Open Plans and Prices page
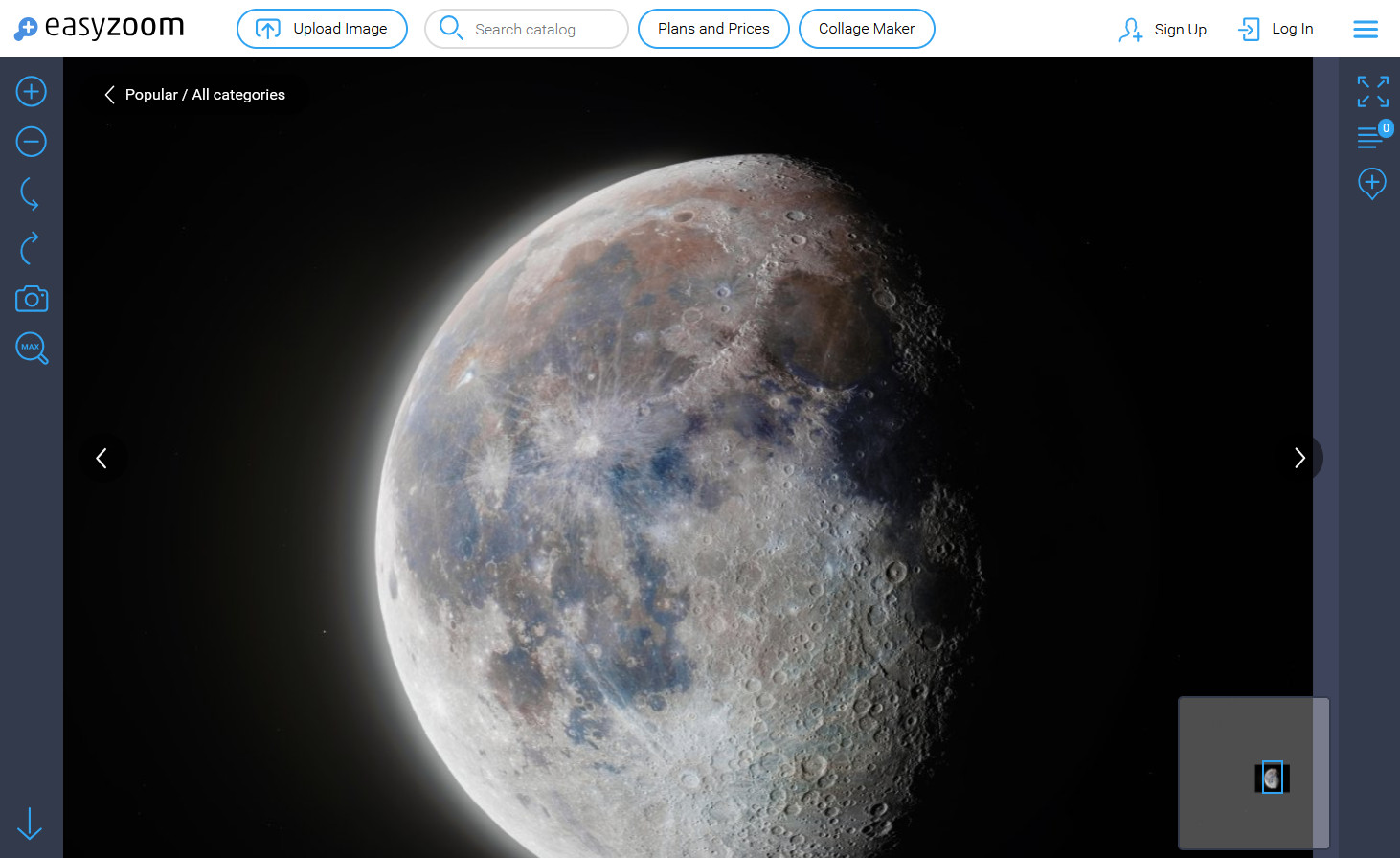1400x858 pixels. (x=713, y=29)
